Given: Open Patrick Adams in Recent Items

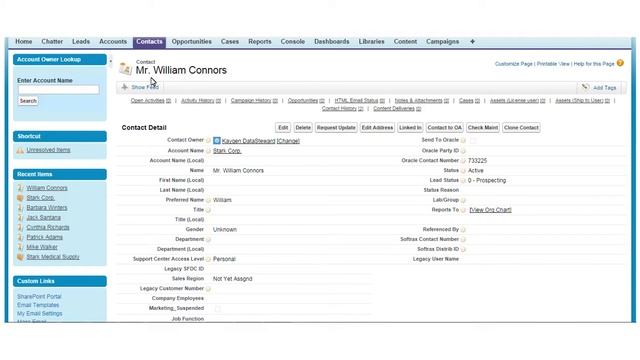Looking at the screenshot, I should tap(44, 237).
